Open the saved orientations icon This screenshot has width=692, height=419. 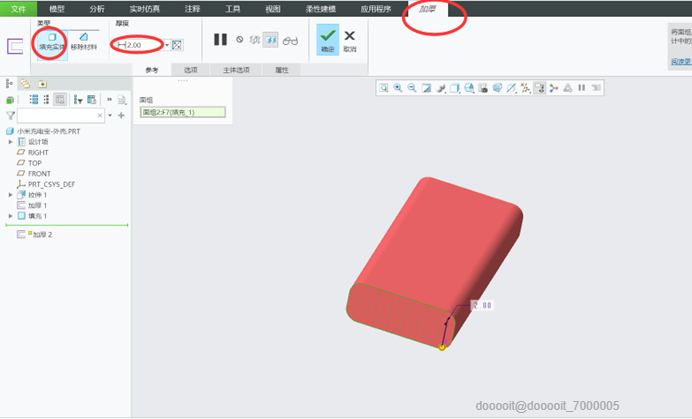point(469,88)
